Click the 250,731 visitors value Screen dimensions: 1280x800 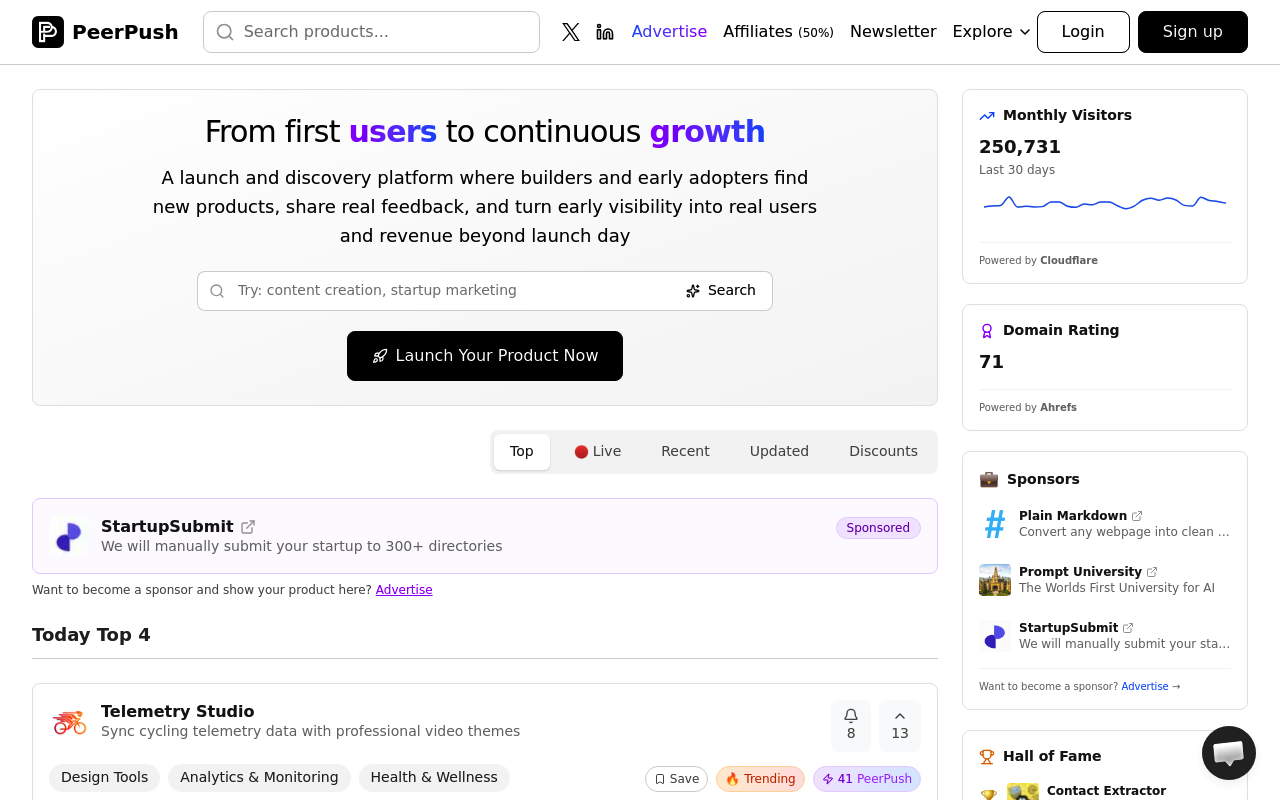pos(1020,147)
